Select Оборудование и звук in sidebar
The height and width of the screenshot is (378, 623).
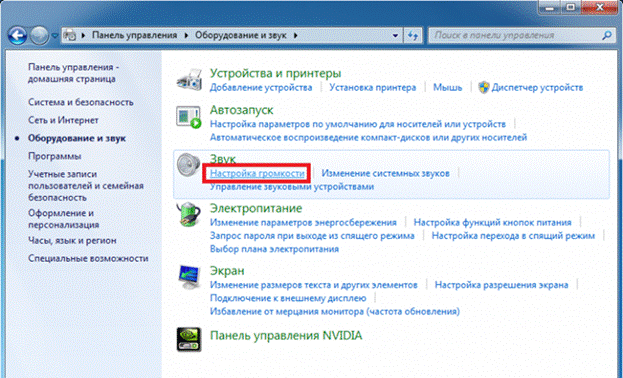[77, 138]
